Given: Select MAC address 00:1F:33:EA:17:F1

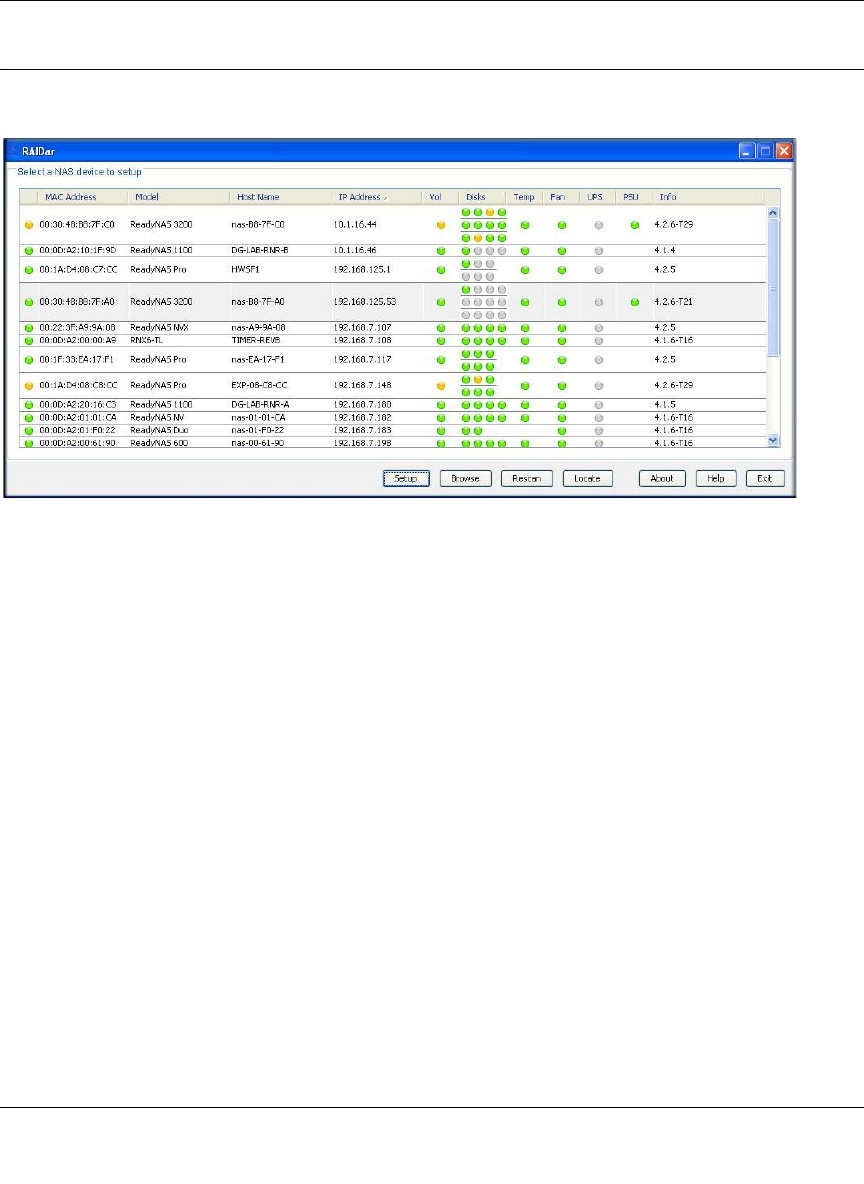Looking at the screenshot, I should point(77,359).
